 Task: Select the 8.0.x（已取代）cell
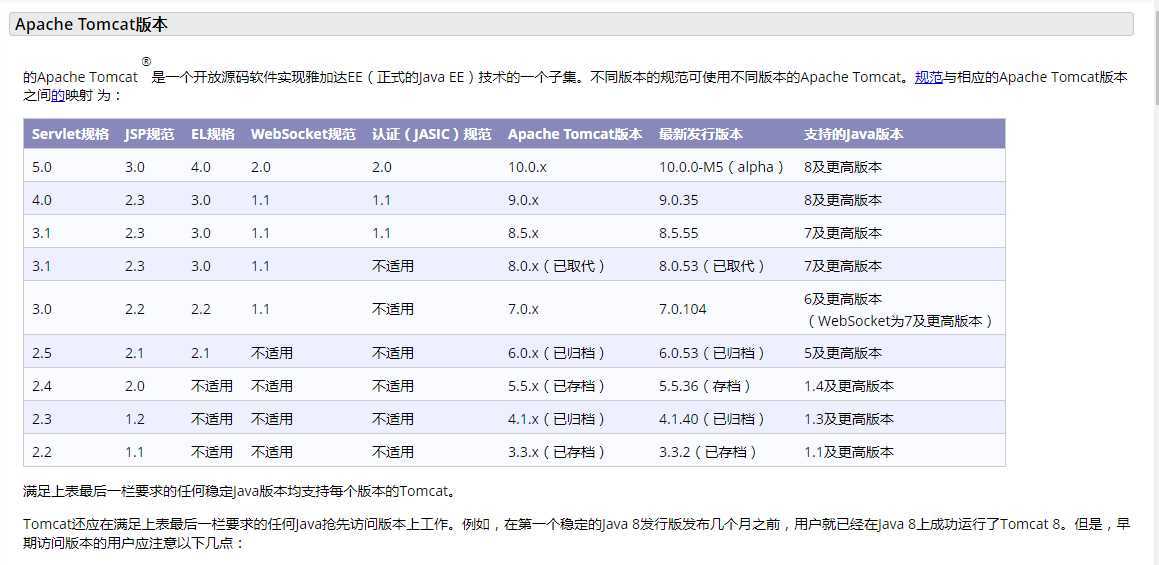[x=557, y=265]
